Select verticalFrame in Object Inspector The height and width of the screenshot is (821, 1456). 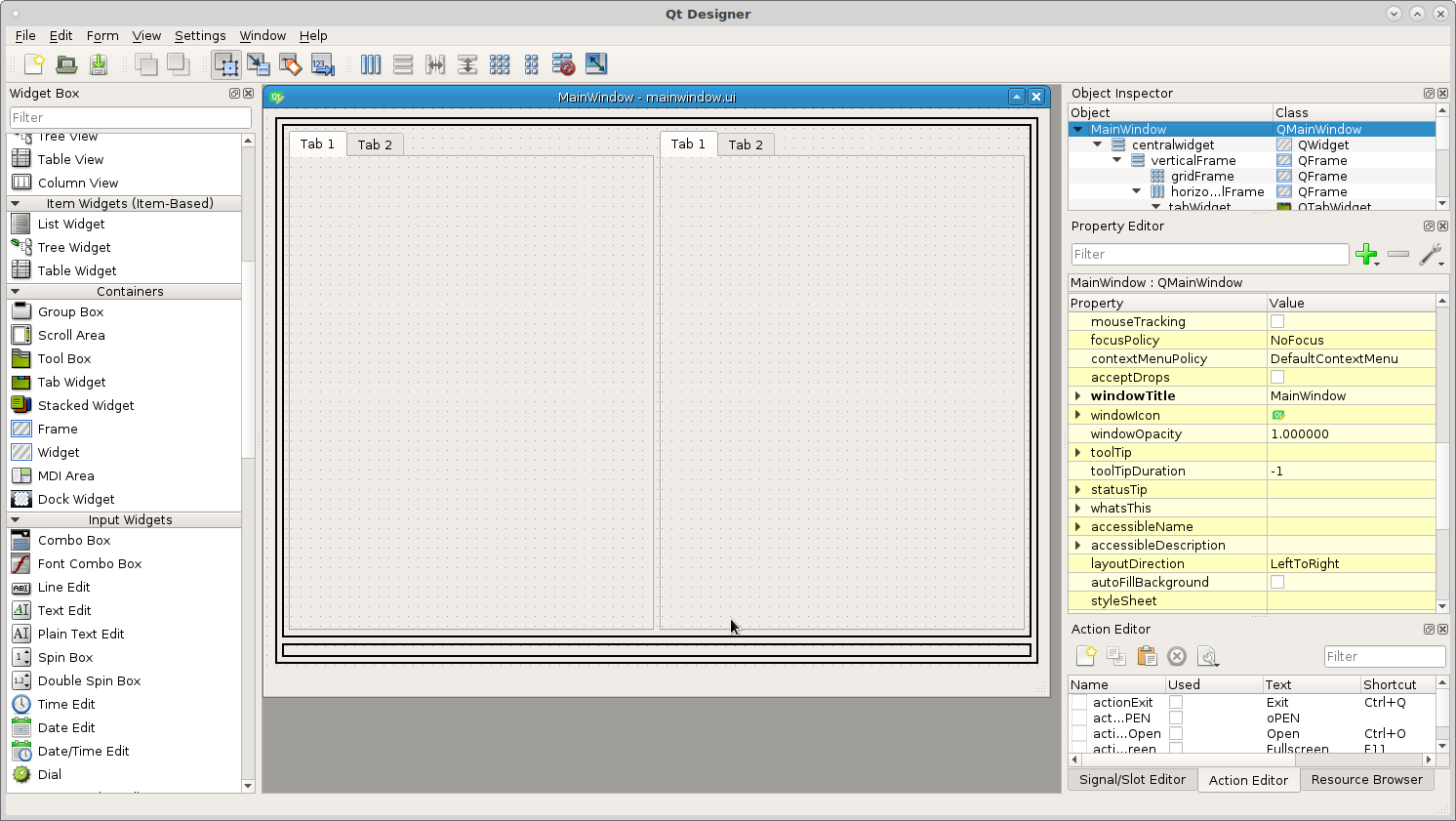tap(1193, 160)
